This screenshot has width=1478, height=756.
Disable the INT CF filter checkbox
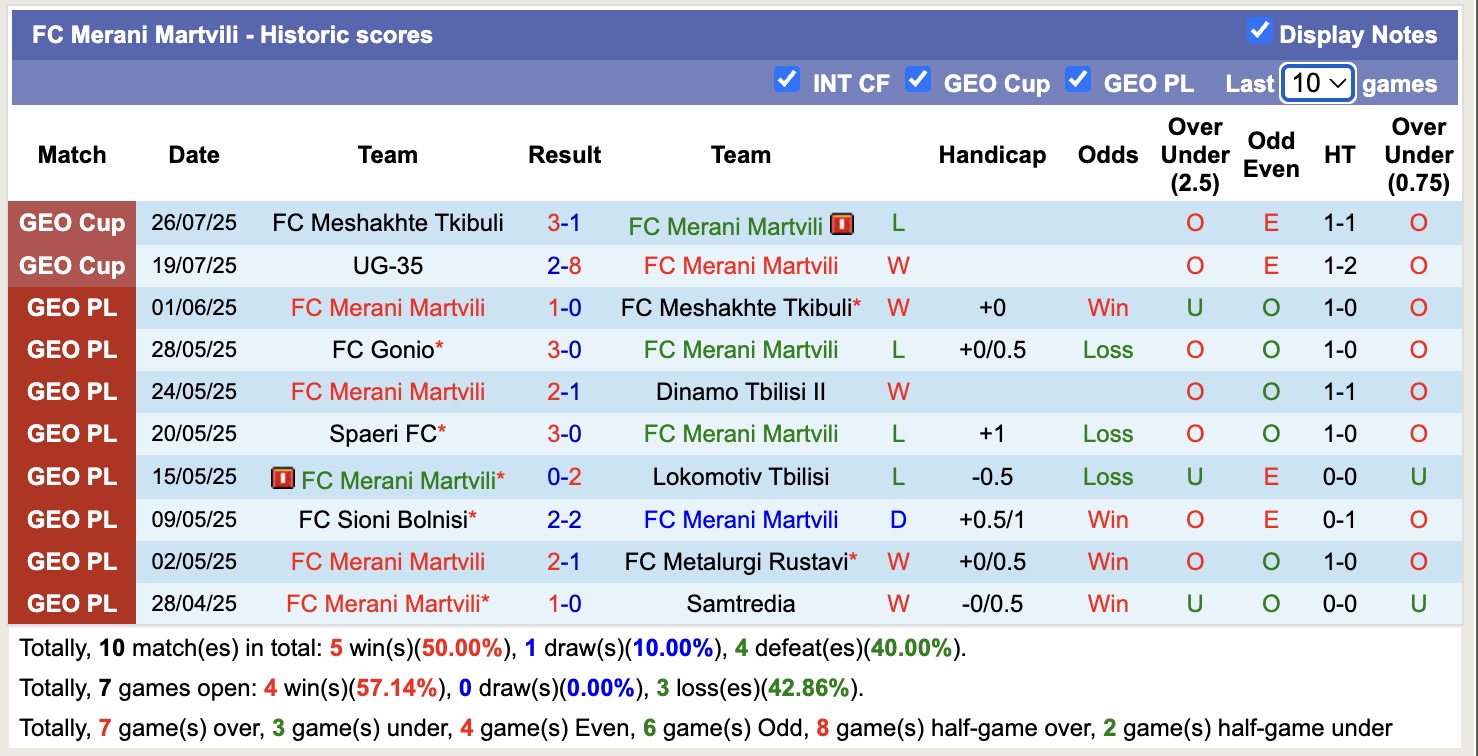pos(787,79)
